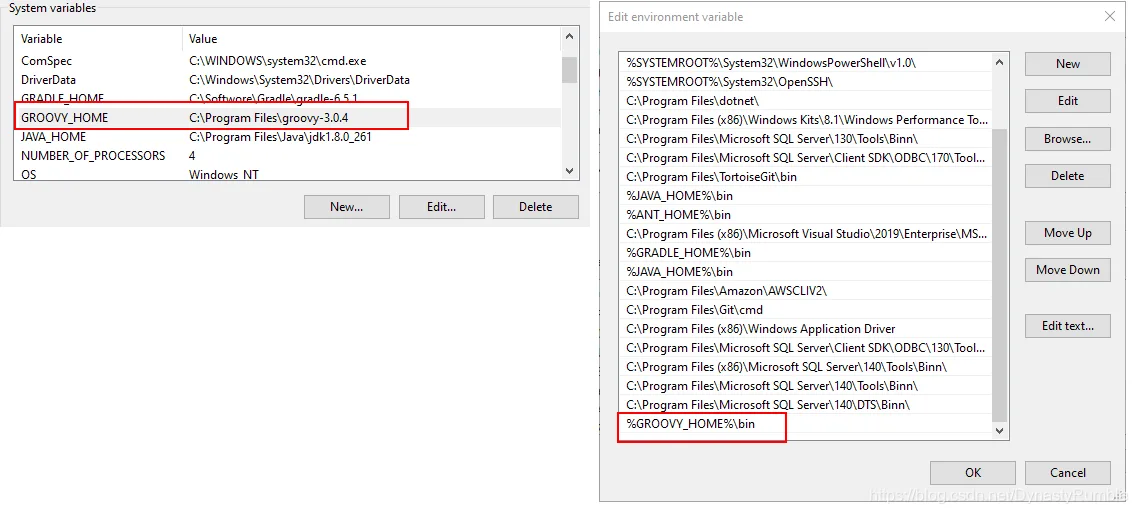Image resolution: width=1138 pixels, height=514 pixels.
Task: Click the path list scrollbar thumb
Action: point(999,275)
